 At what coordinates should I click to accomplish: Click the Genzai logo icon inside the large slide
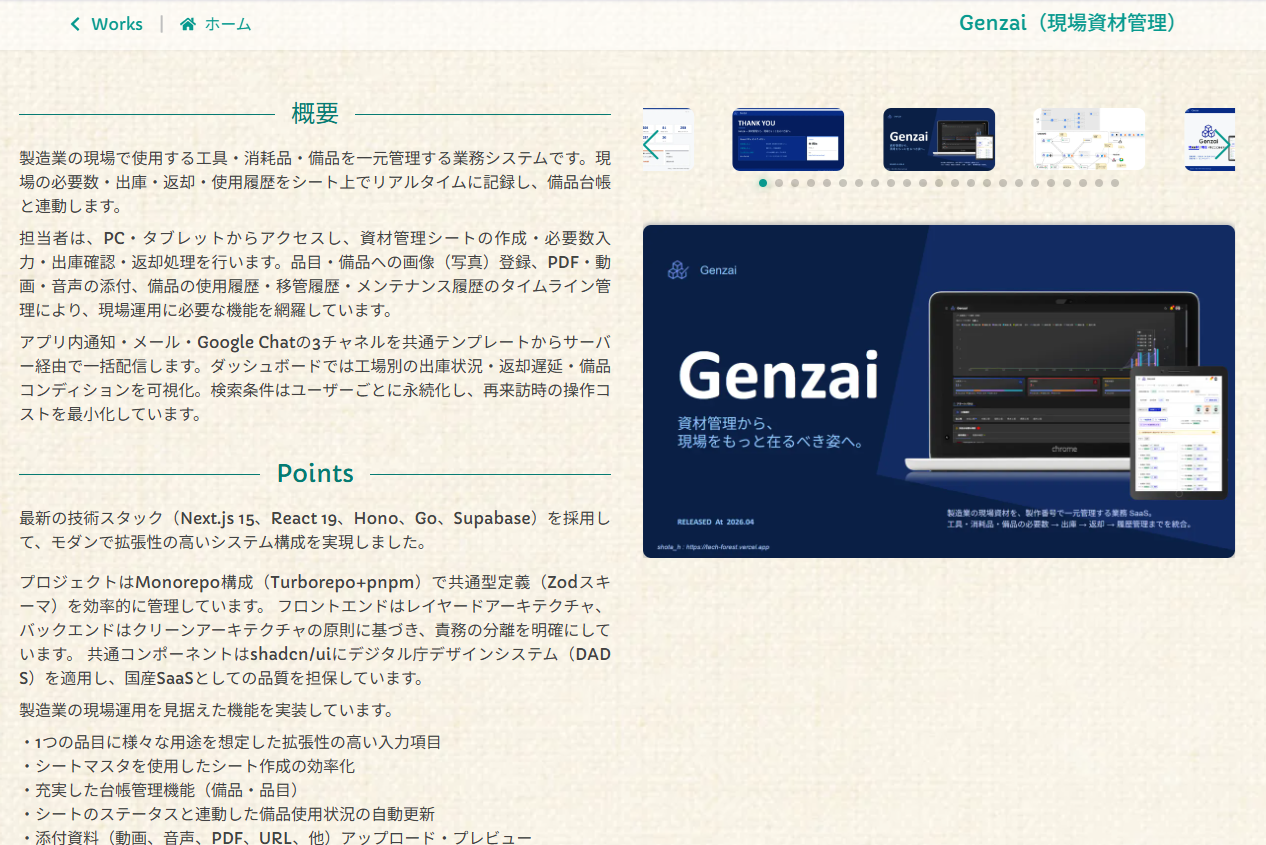point(678,270)
